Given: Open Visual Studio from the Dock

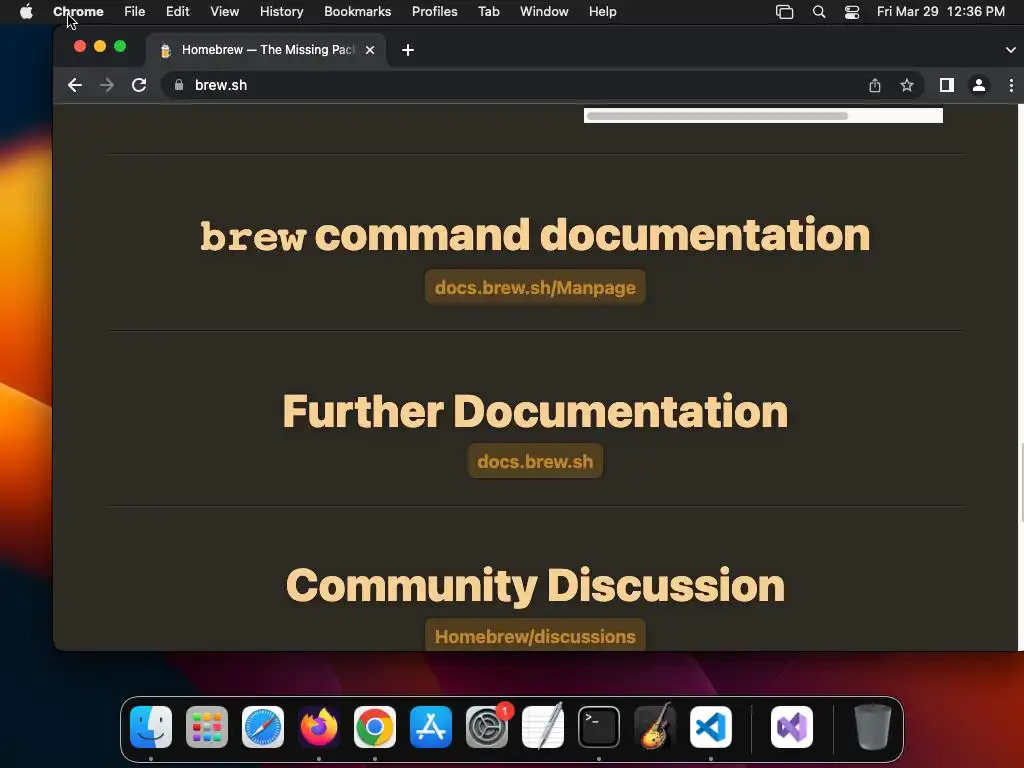Looking at the screenshot, I should coord(792,727).
